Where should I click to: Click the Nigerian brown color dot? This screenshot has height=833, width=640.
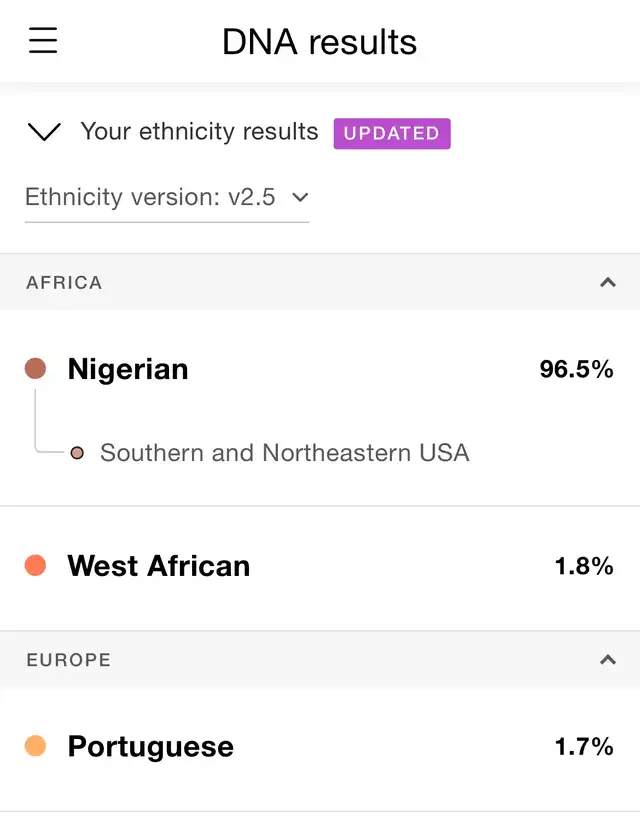[36, 369]
